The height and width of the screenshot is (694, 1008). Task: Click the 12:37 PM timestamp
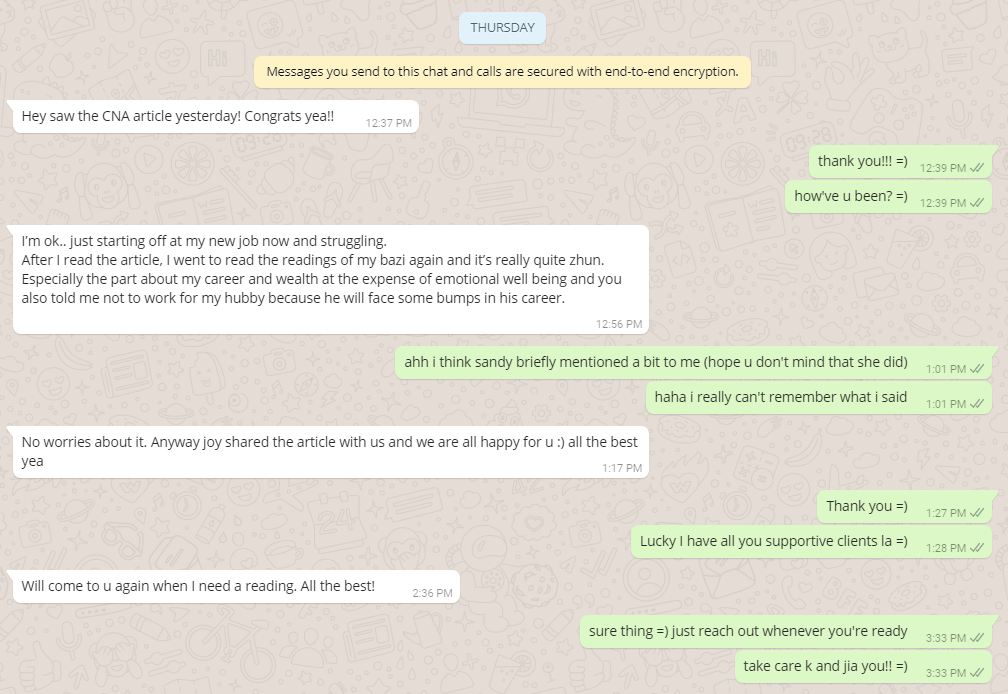click(x=388, y=123)
